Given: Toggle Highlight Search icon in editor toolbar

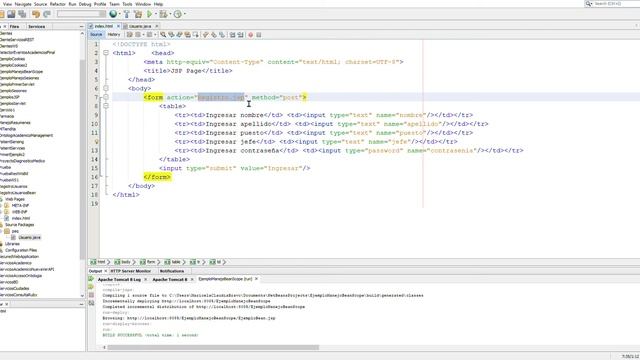Looking at the screenshot, I should (187, 35).
